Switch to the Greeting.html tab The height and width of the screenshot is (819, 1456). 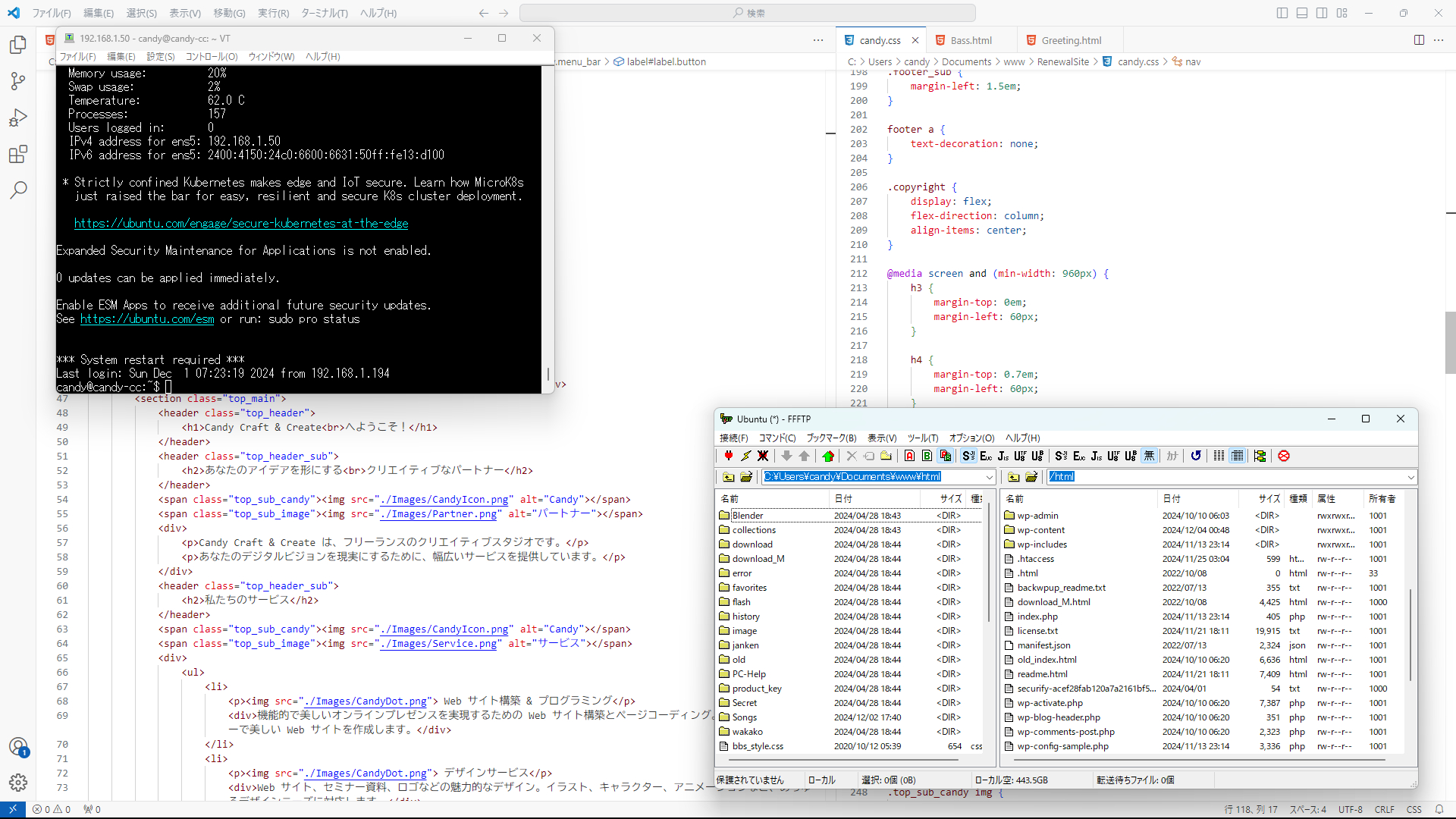[1071, 40]
